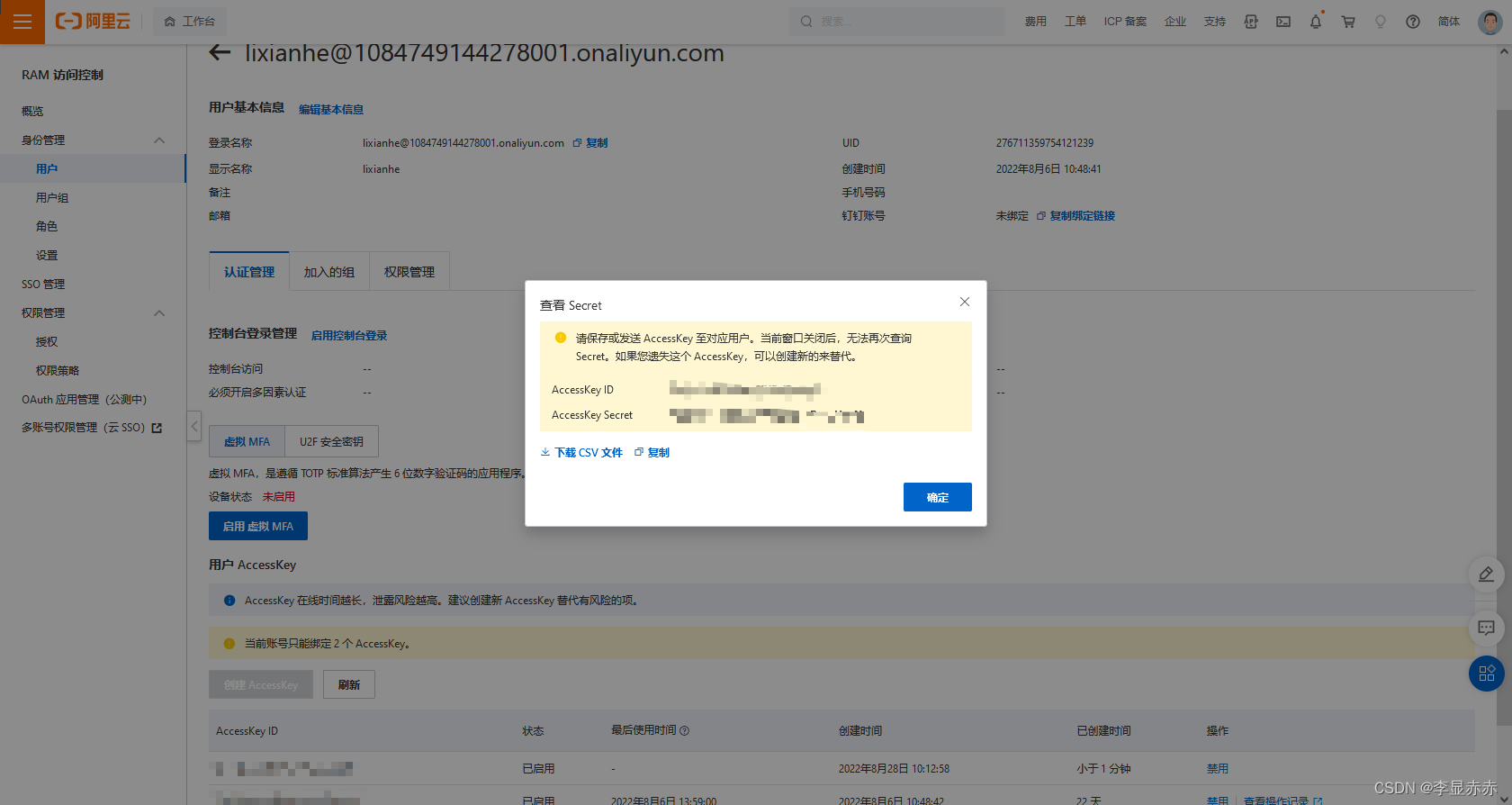Copy the login name with 复制
Viewport: 1512px width, 805px height.
590,142
